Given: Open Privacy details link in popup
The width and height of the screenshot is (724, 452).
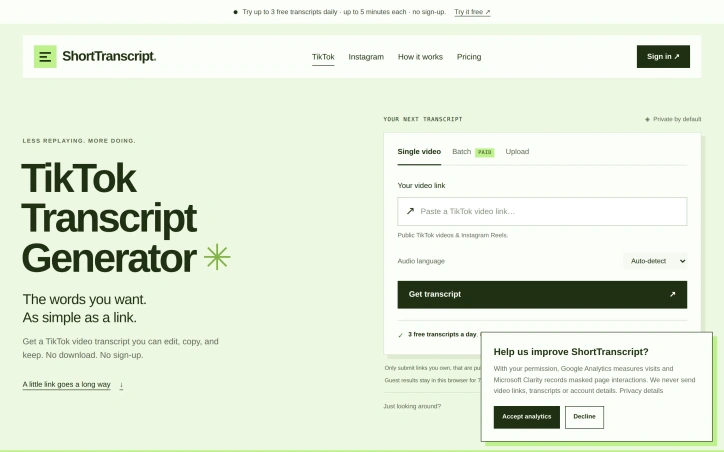Looking at the screenshot, I should 641,391.
